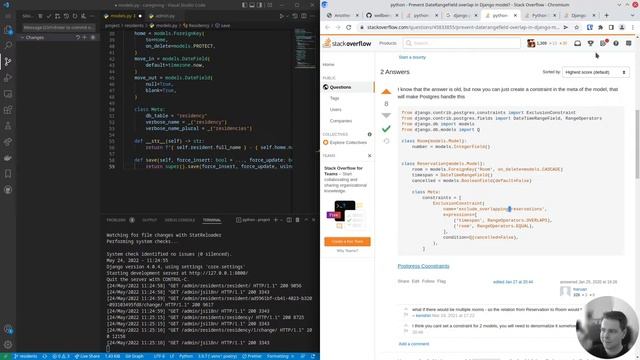Discard all changes in Changes header
The height and width of the screenshot is (360, 640).
pos(78,37)
